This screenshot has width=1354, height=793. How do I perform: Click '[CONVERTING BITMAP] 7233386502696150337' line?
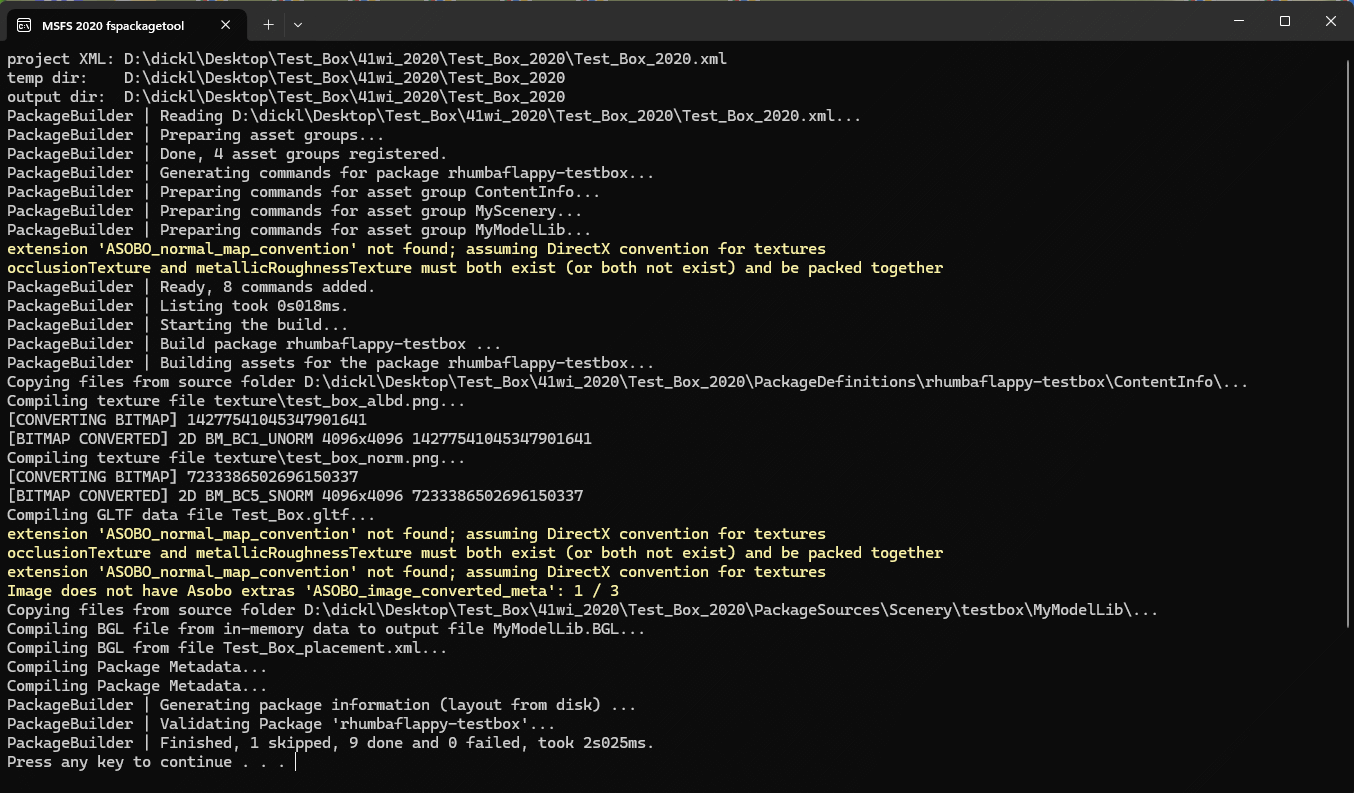pyautogui.click(x=183, y=477)
